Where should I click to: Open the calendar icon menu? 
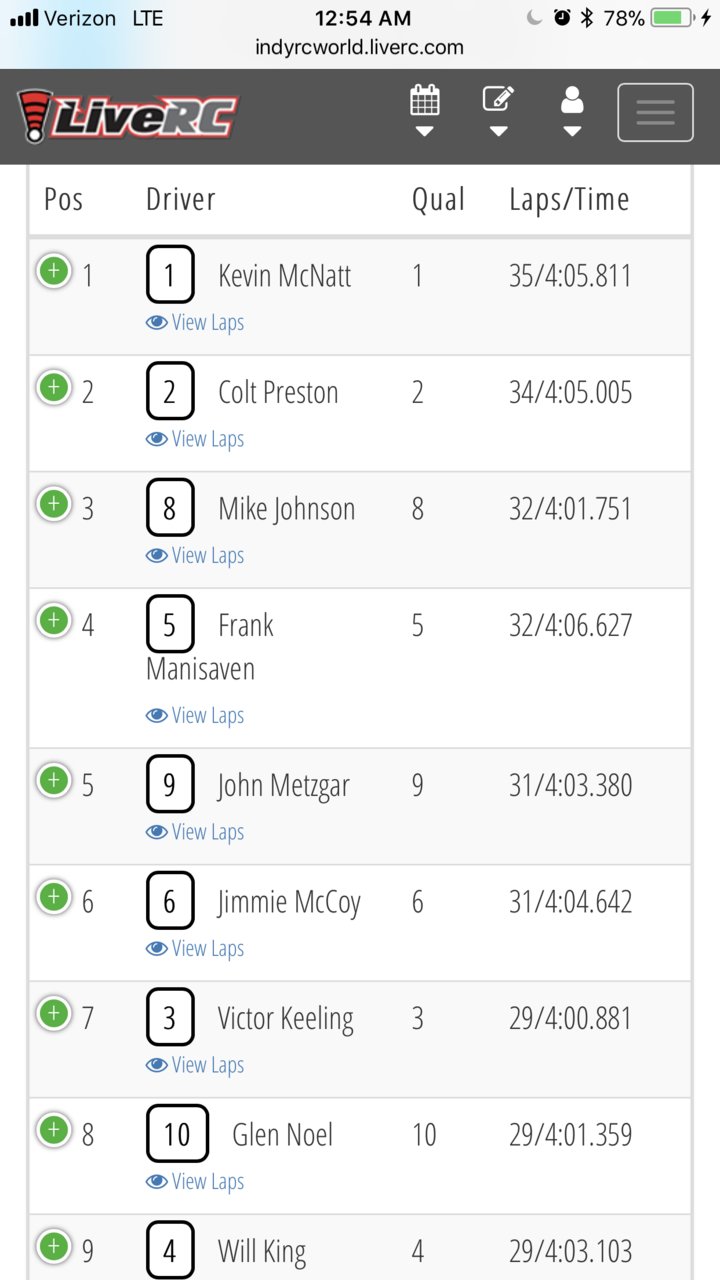click(x=424, y=112)
